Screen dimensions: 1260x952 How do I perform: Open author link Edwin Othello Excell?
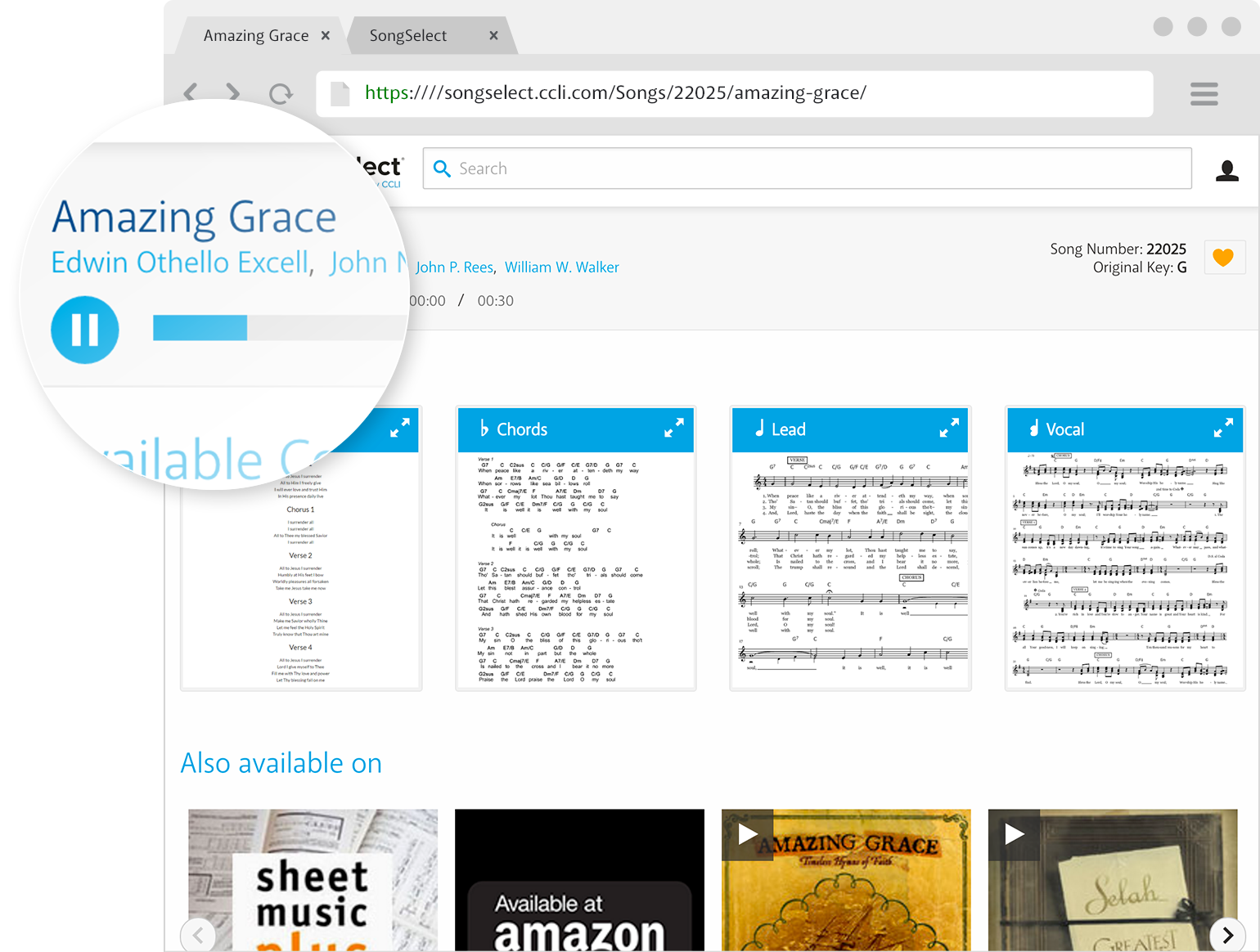[179, 263]
